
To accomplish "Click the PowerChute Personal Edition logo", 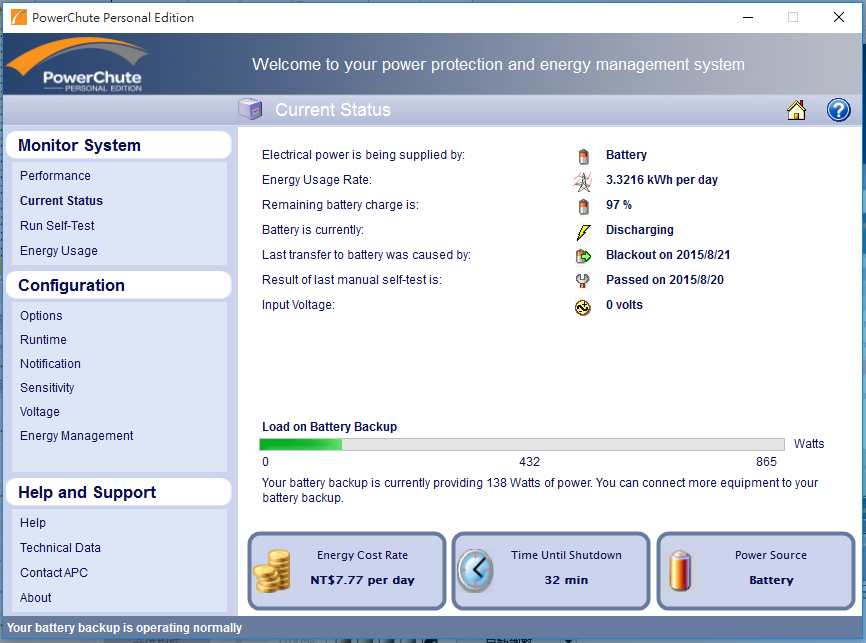I will tap(77, 65).
